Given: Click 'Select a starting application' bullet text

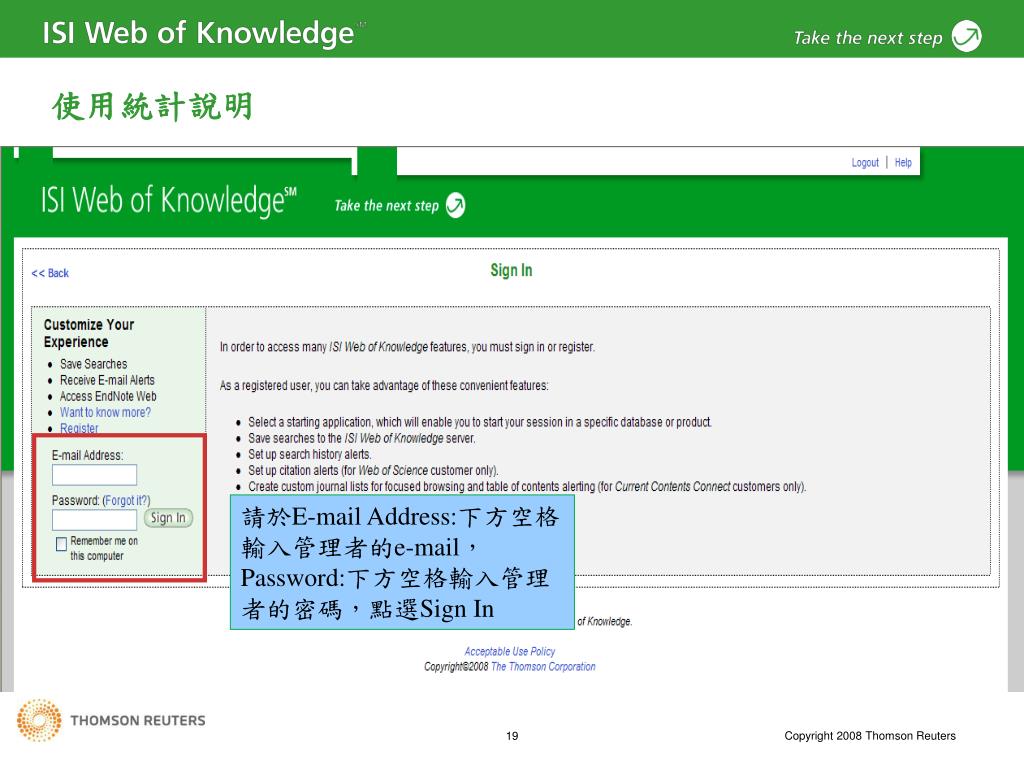Looking at the screenshot, I should point(480,422).
